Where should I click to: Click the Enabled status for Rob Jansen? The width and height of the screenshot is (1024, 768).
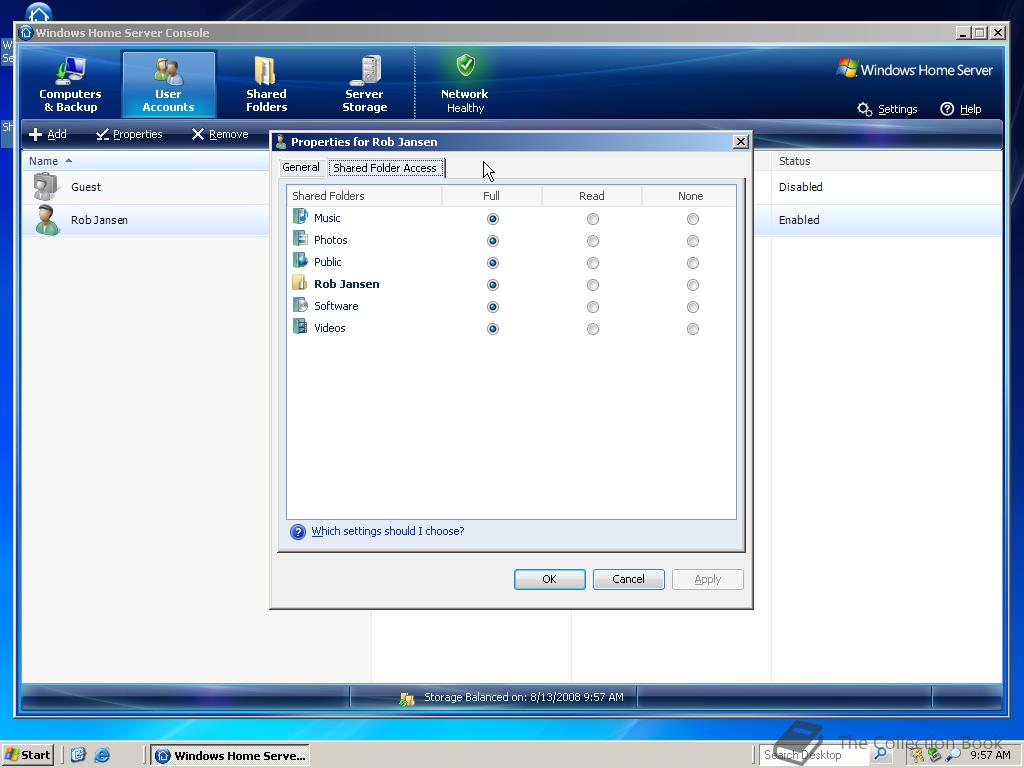[799, 220]
